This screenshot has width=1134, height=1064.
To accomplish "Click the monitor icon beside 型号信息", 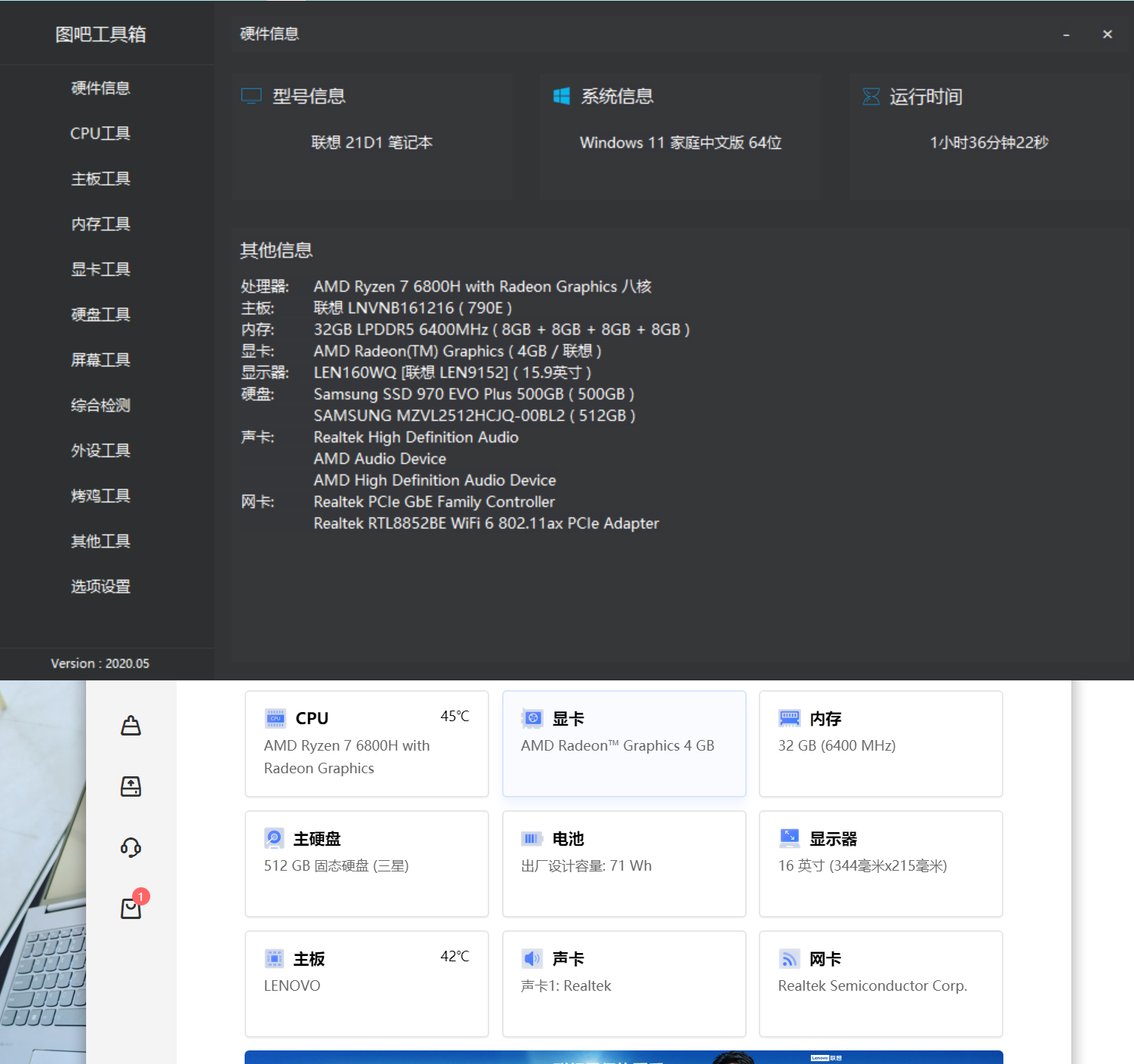I will pos(251,96).
